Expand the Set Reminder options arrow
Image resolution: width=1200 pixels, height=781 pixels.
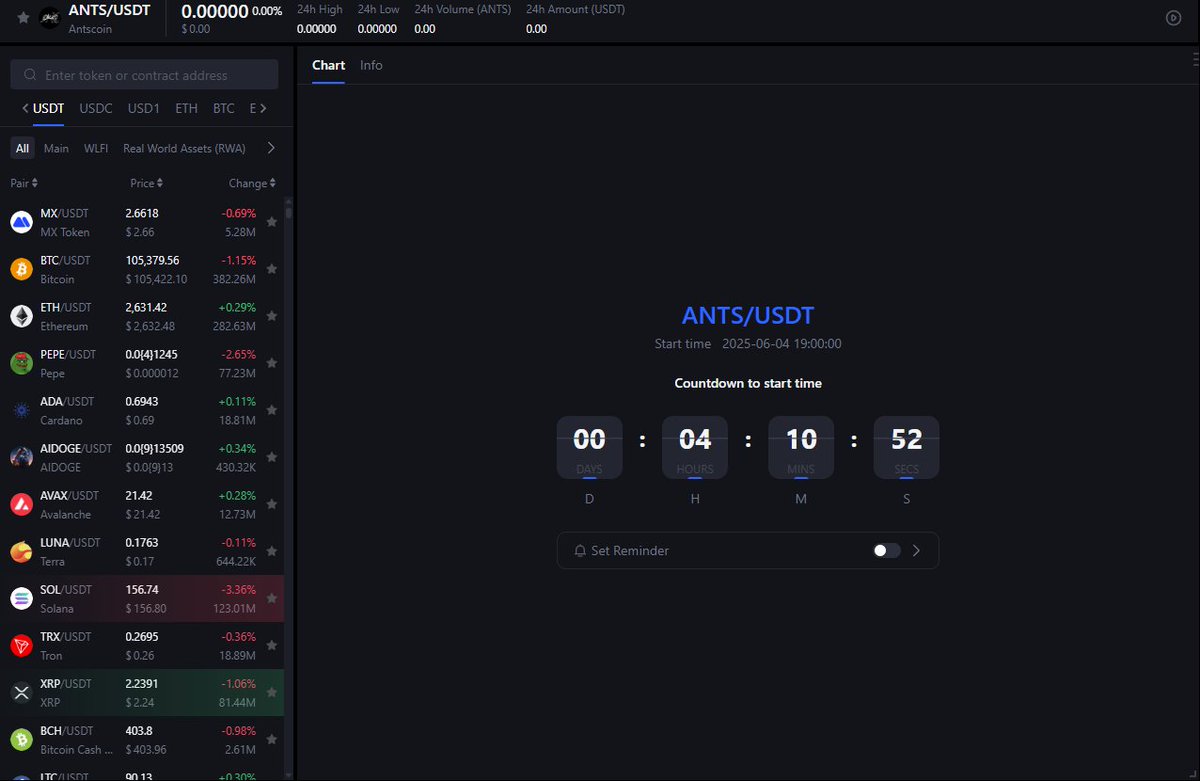tap(916, 550)
